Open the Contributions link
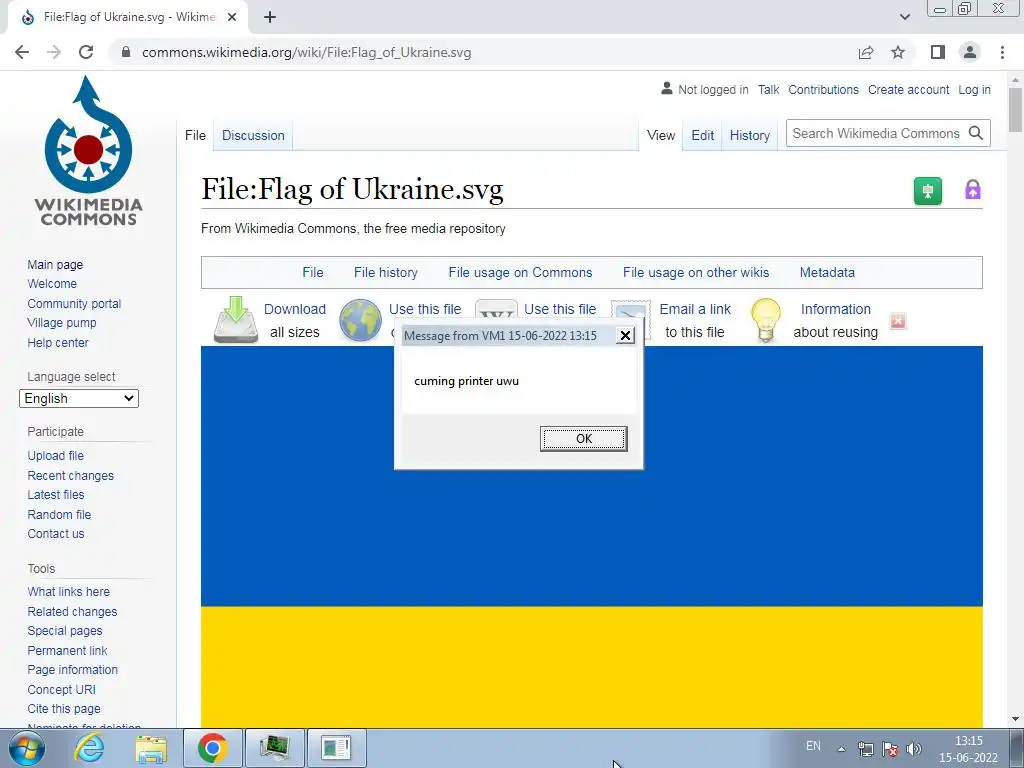 [x=824, y=89]
